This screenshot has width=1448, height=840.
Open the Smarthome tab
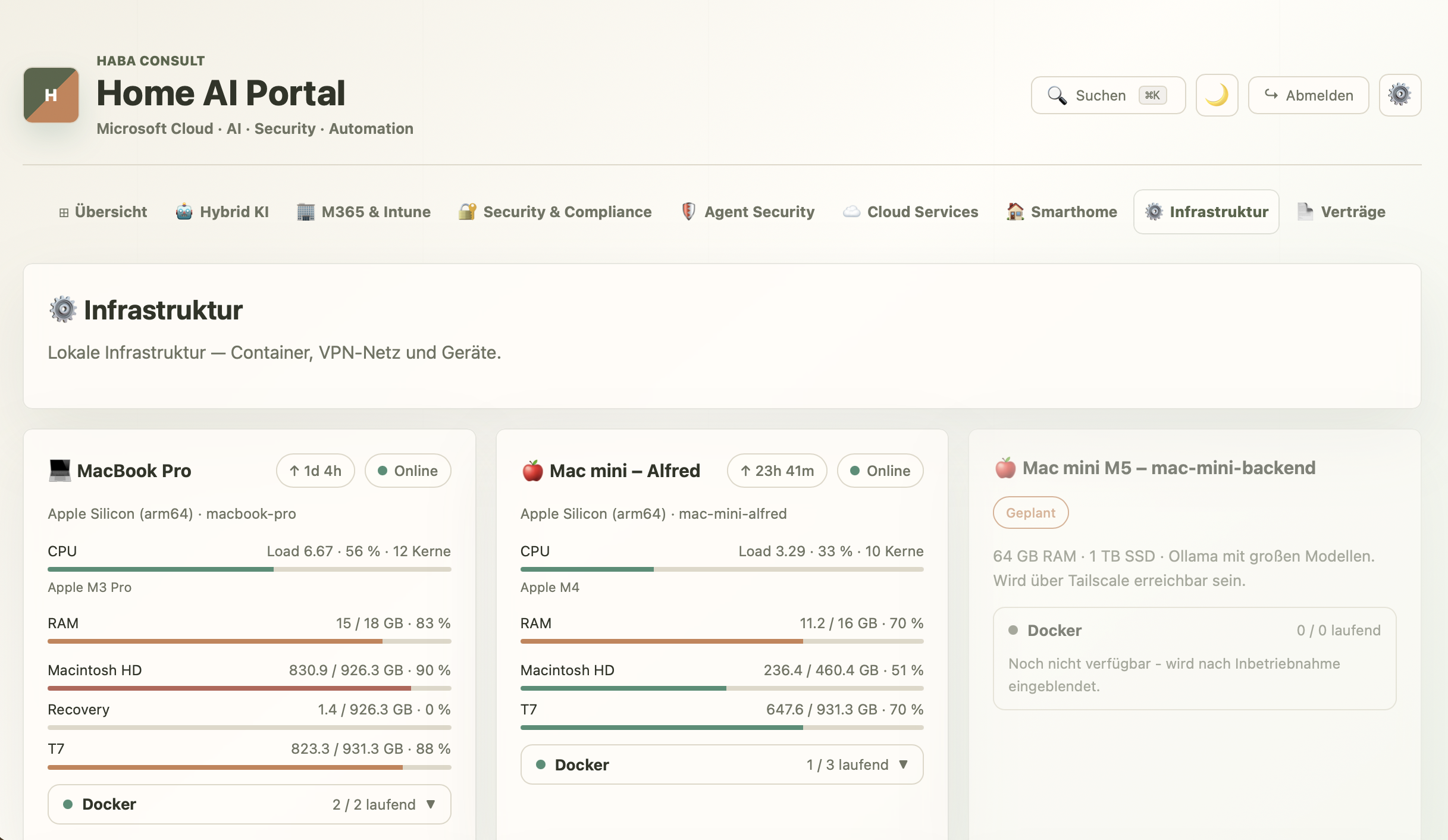click(x=1062, y=212)
